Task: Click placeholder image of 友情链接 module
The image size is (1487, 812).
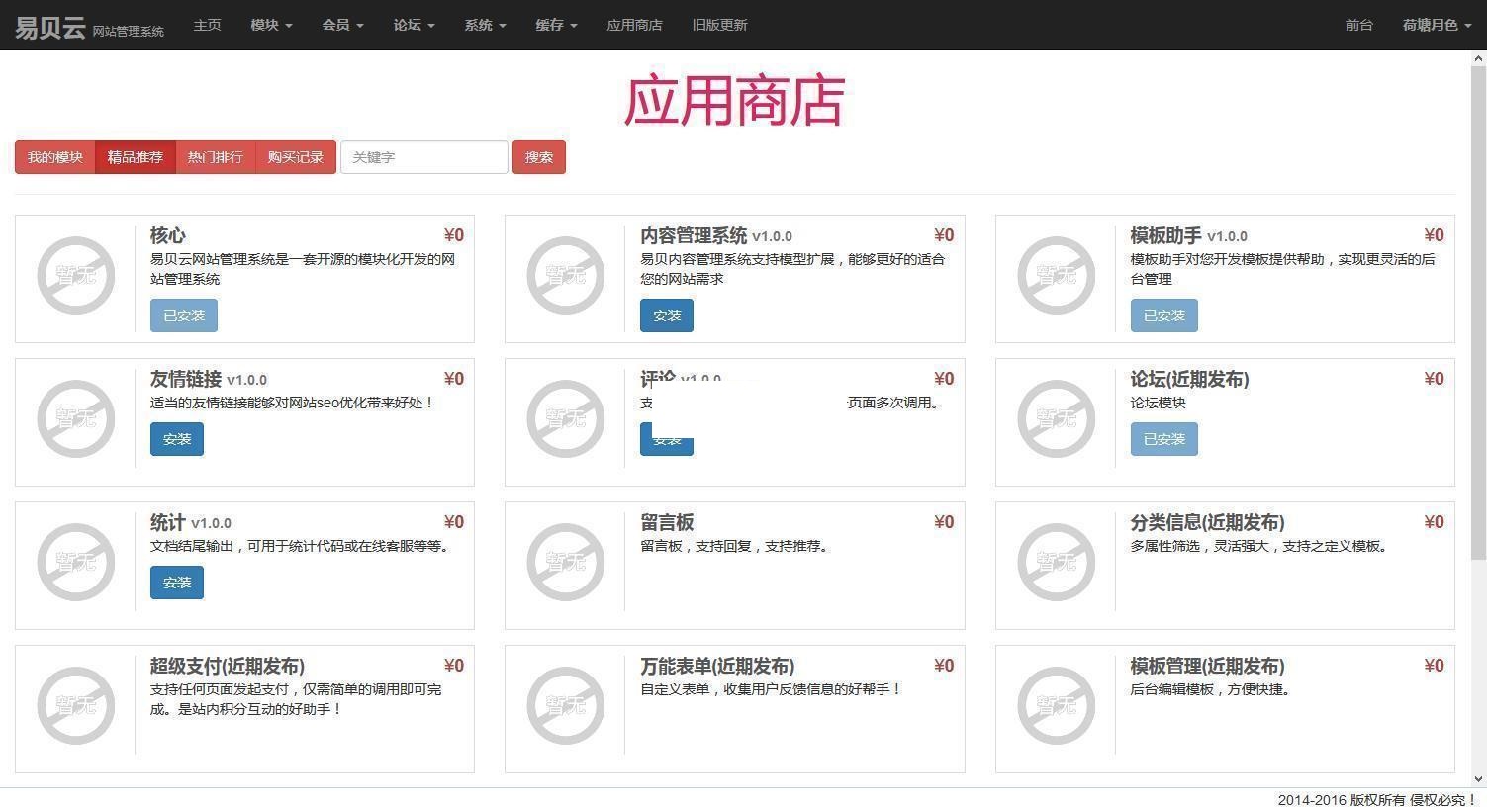Action: pos(76,419)
